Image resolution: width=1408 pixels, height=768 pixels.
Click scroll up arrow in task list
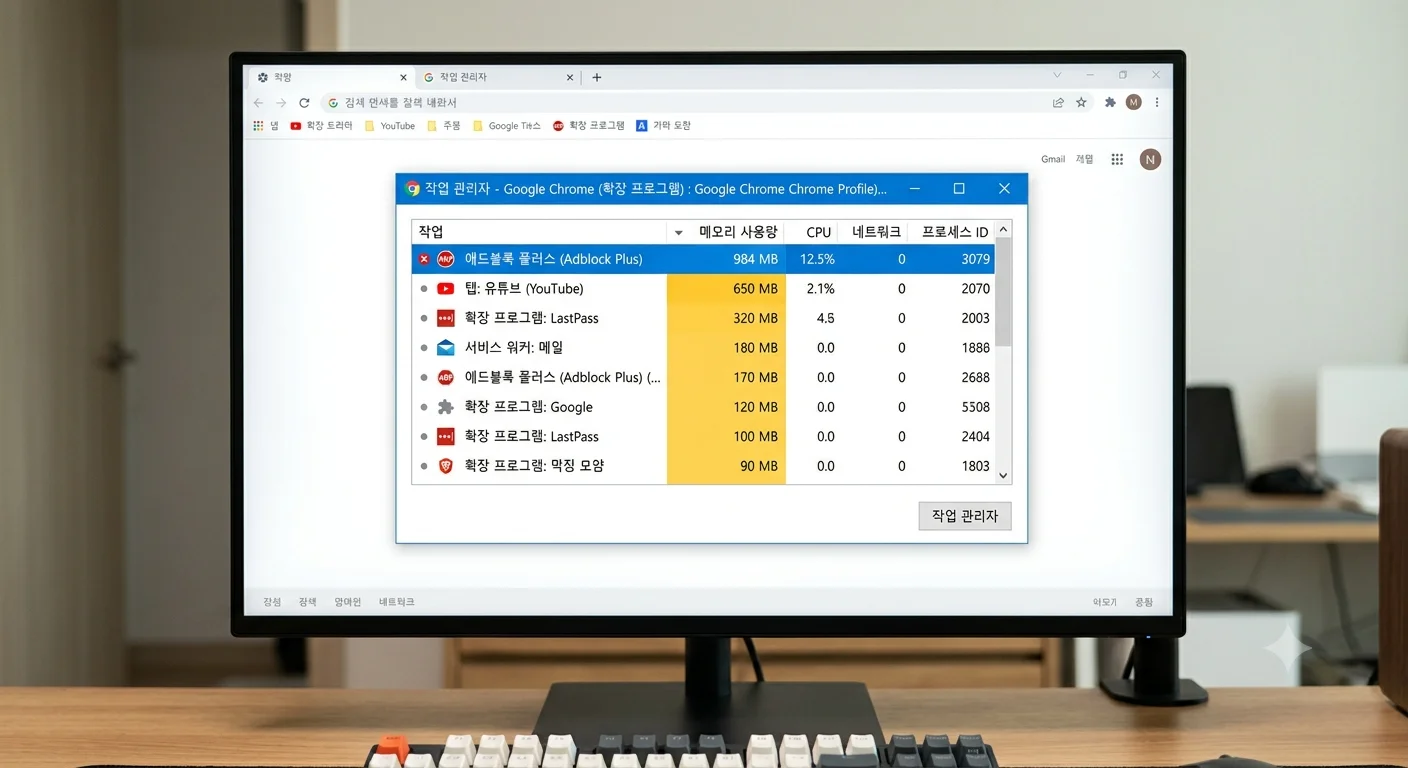1004,229
